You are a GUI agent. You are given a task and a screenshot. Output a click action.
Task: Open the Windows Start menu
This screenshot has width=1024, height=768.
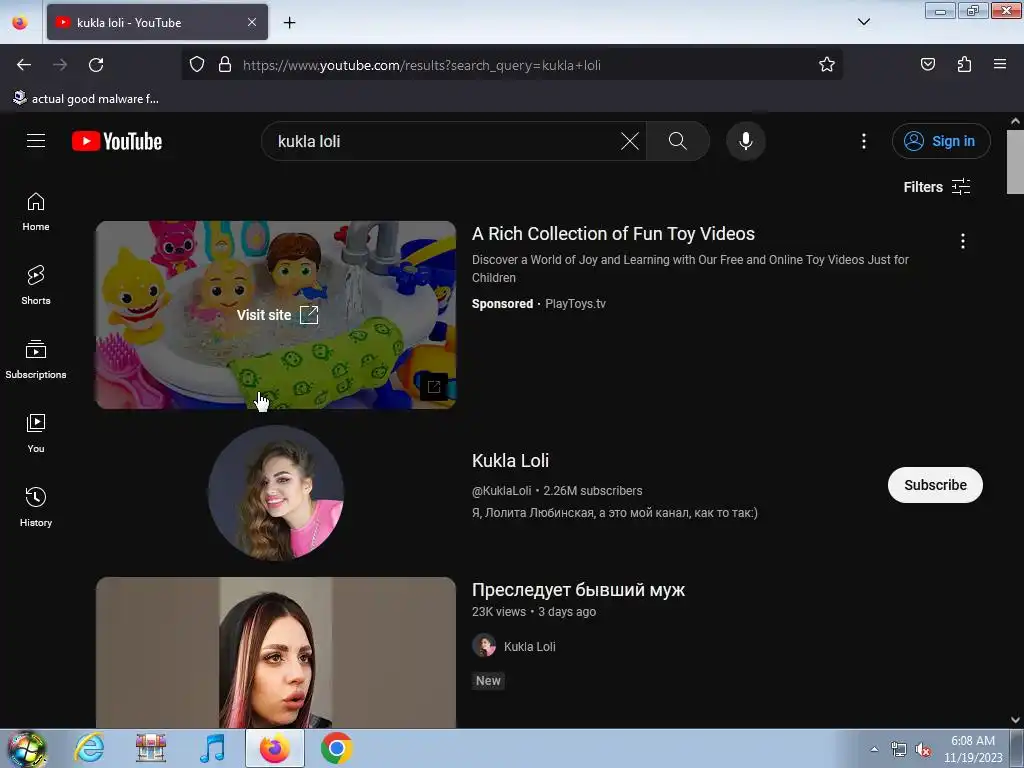tap(26, 748)
